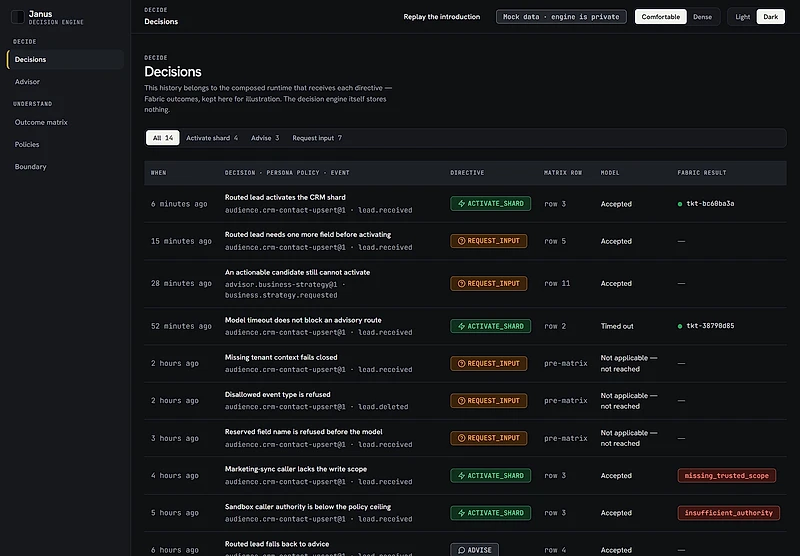Select the Request input 7 filter tab
Viewport: 800px width, 556px height.
(x=317, y=138)
